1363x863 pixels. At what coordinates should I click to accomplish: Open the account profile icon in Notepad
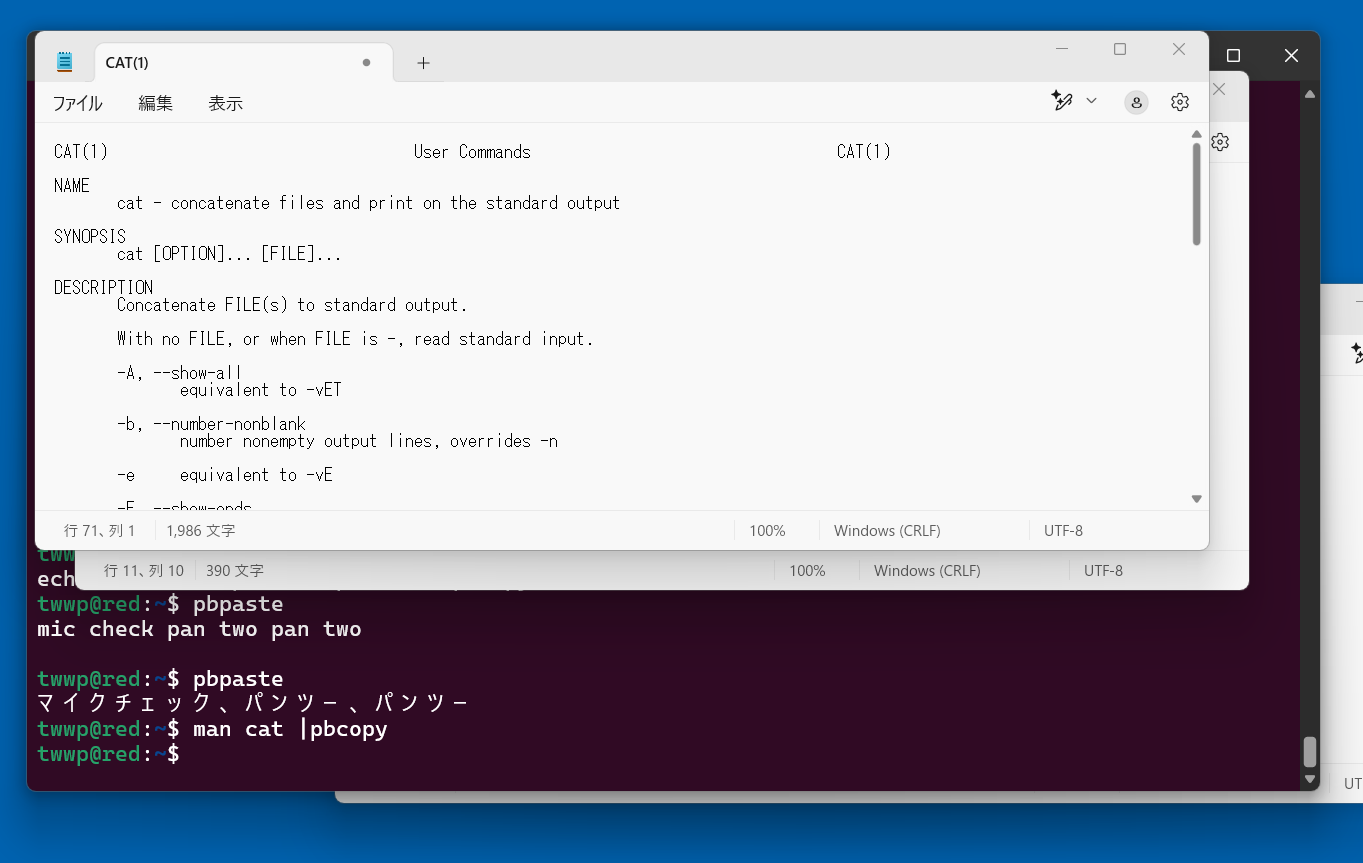[1136, 102]
